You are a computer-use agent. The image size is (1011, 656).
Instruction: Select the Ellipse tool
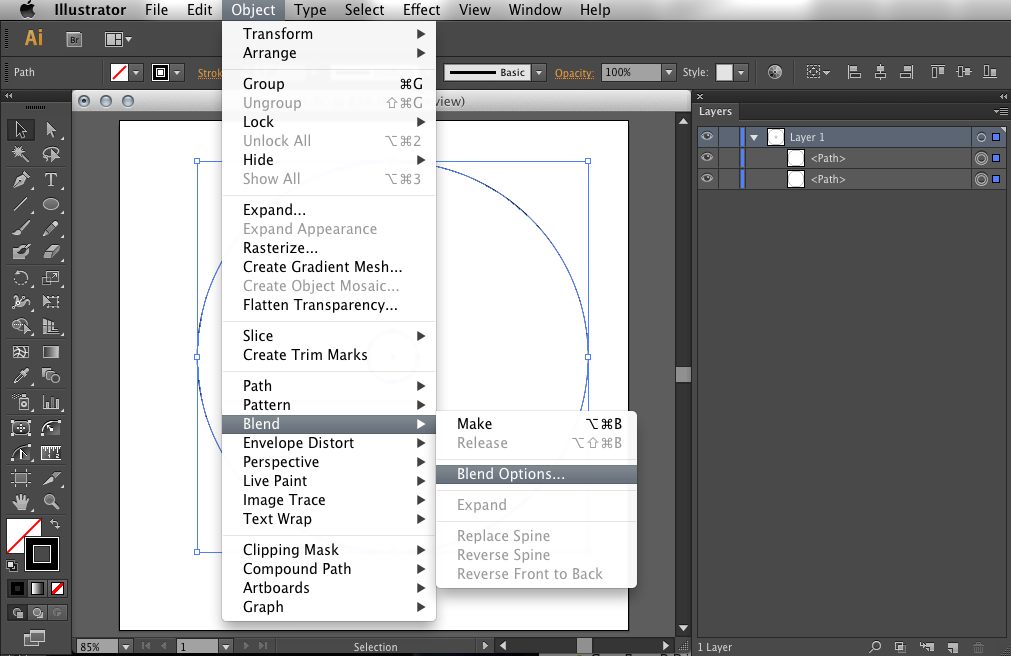click(x=51, y=204)
